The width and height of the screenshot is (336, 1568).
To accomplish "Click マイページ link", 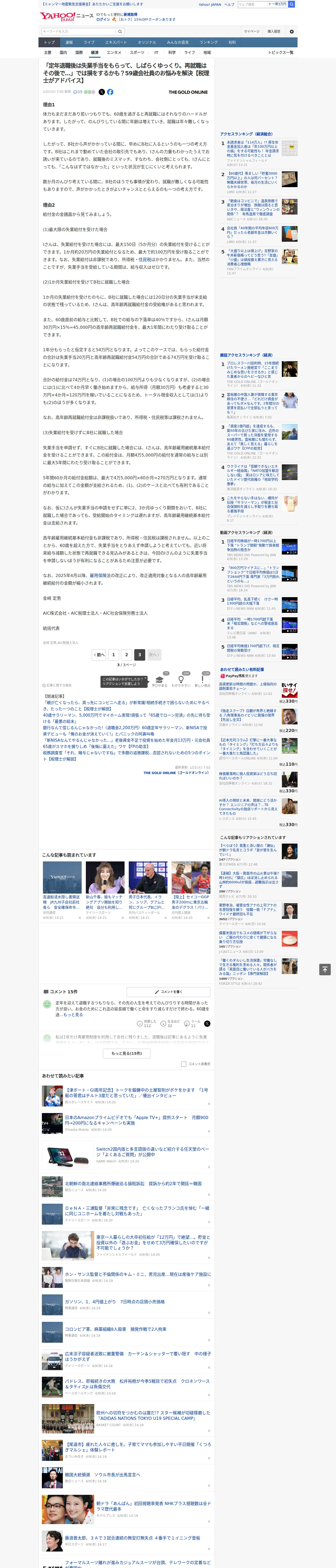I will [251, 31].
